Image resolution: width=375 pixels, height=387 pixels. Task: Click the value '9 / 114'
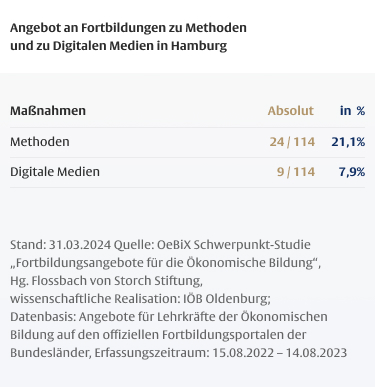click(296, 172)
